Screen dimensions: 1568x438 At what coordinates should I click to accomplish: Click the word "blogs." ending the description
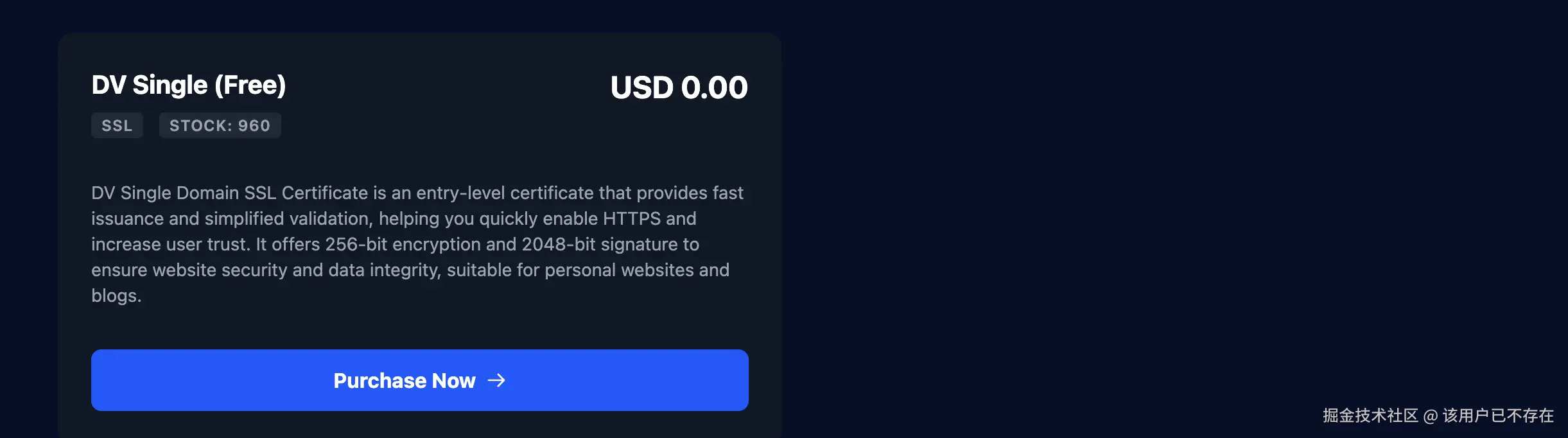[x=116, y=295]
